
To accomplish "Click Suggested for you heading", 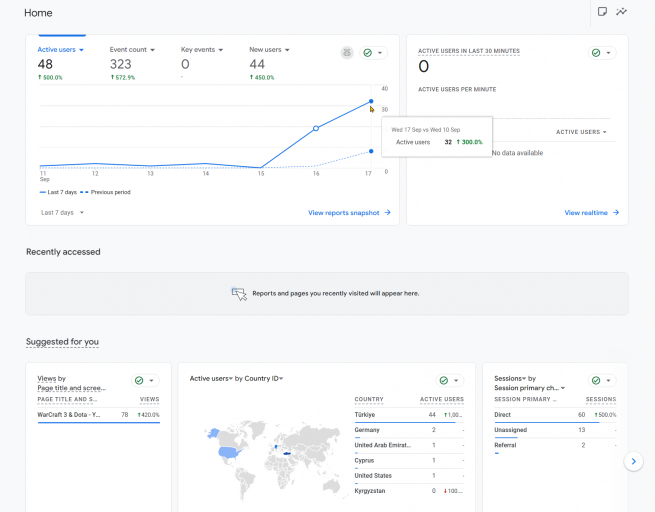I will tap(62, 342).
